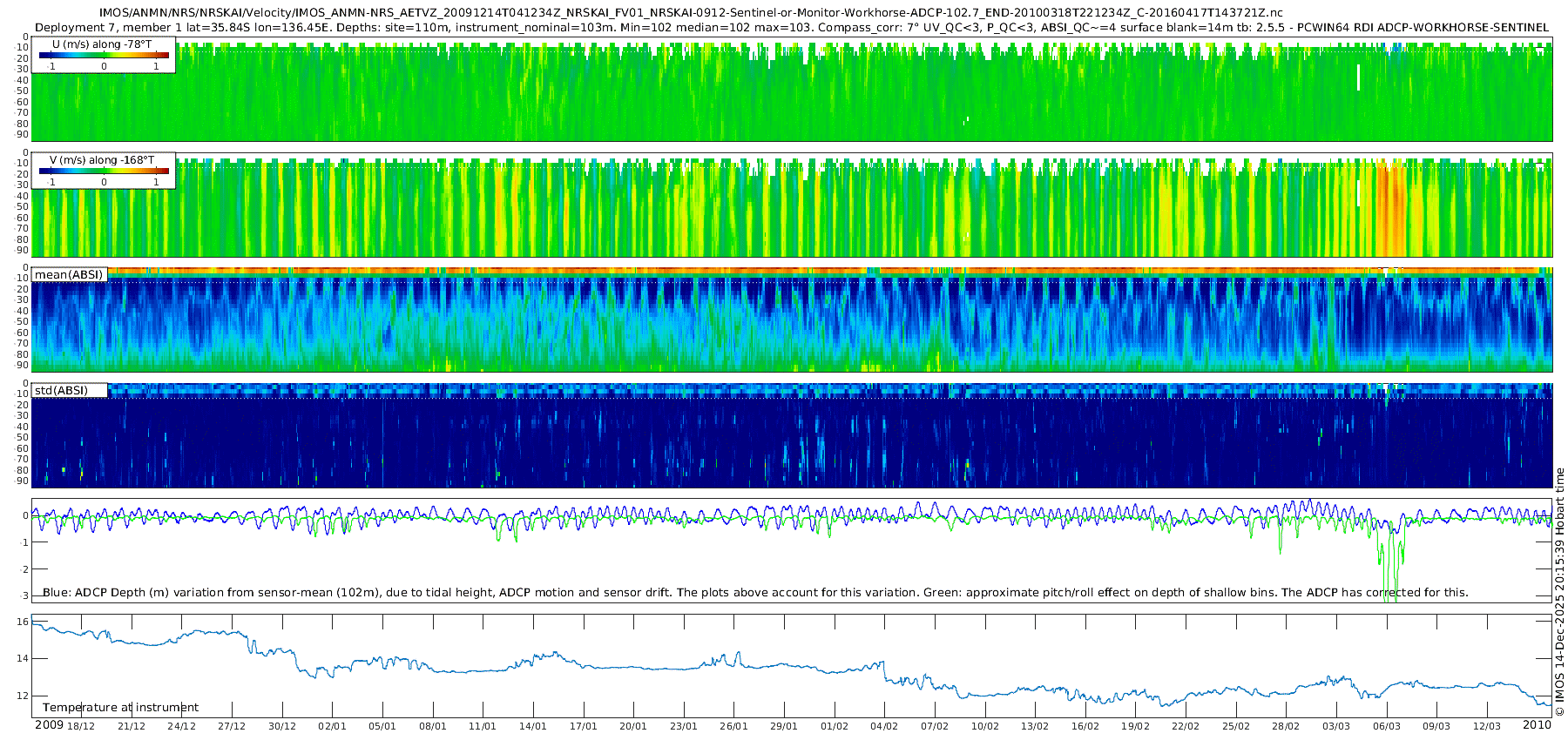
Task: Click the U velocity colorbar legend
Action: 104,55
